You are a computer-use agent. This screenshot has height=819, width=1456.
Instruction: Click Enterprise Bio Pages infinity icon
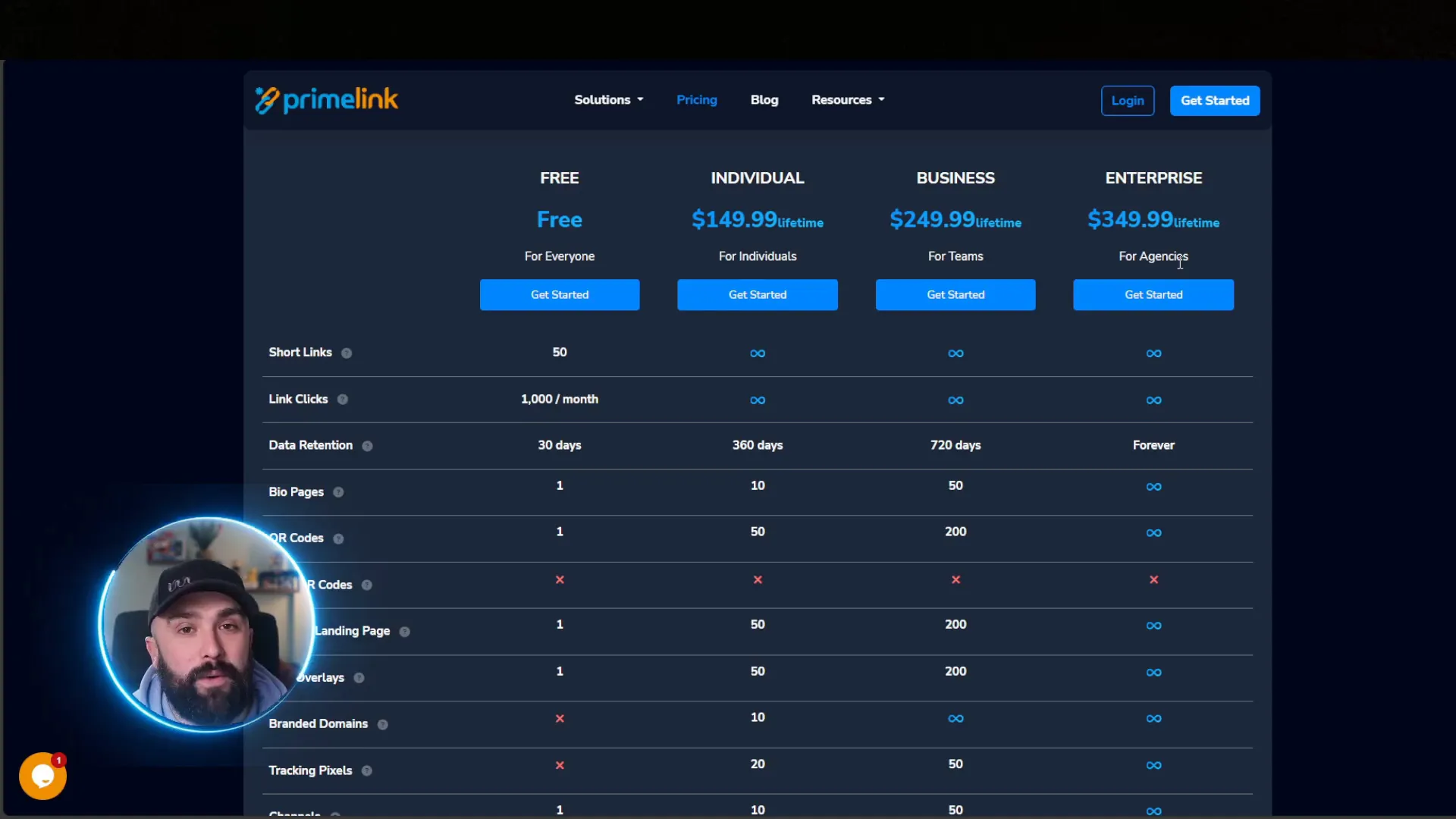1153,487
